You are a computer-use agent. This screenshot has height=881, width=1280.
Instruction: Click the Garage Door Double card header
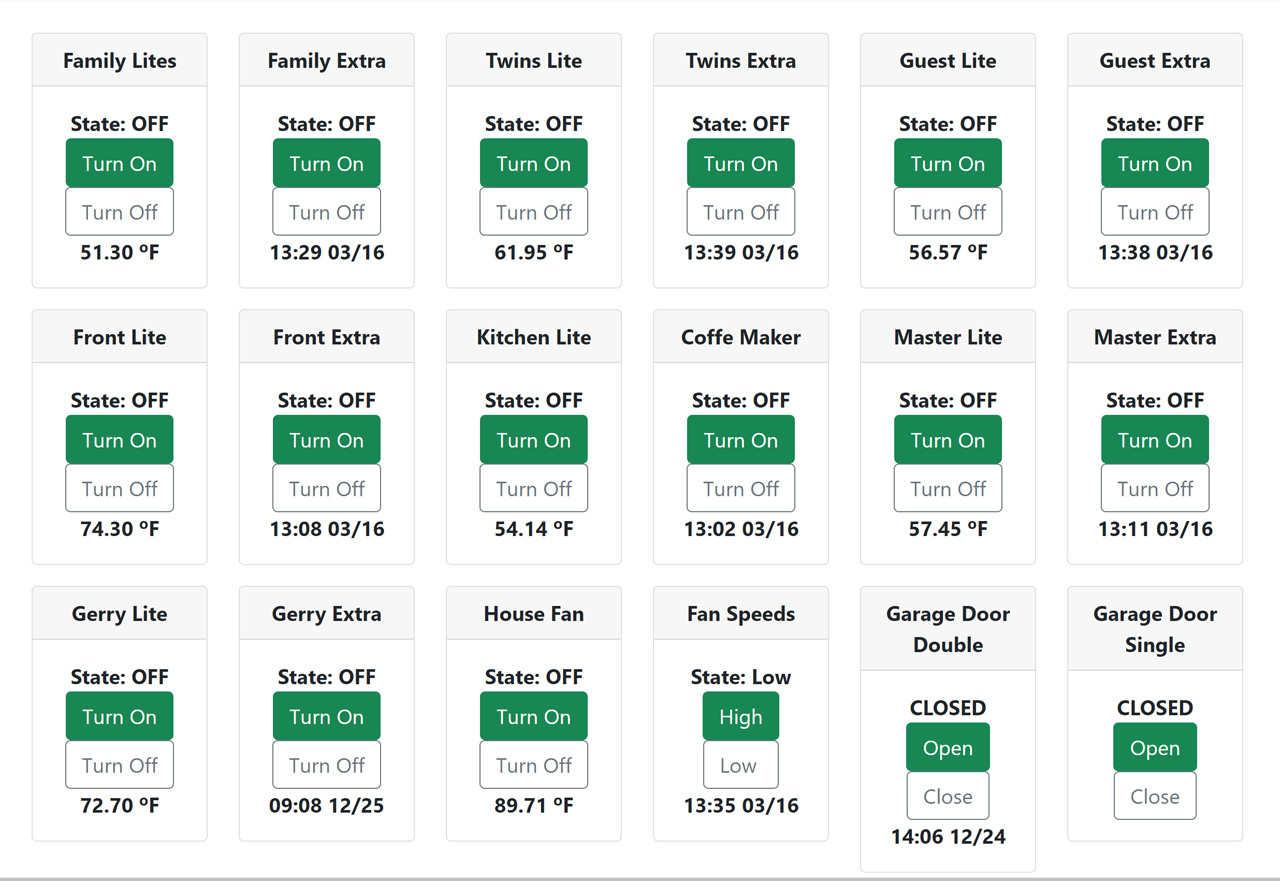(x=947, y=629)
